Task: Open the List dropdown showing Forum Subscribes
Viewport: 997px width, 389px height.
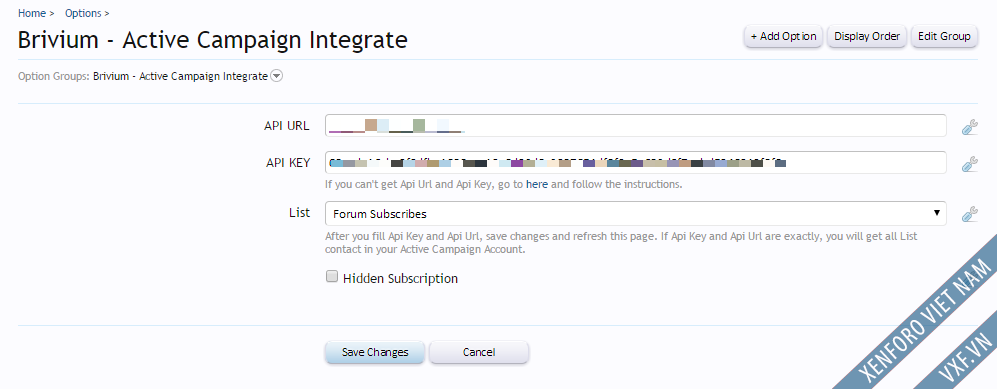Action: 635,214
